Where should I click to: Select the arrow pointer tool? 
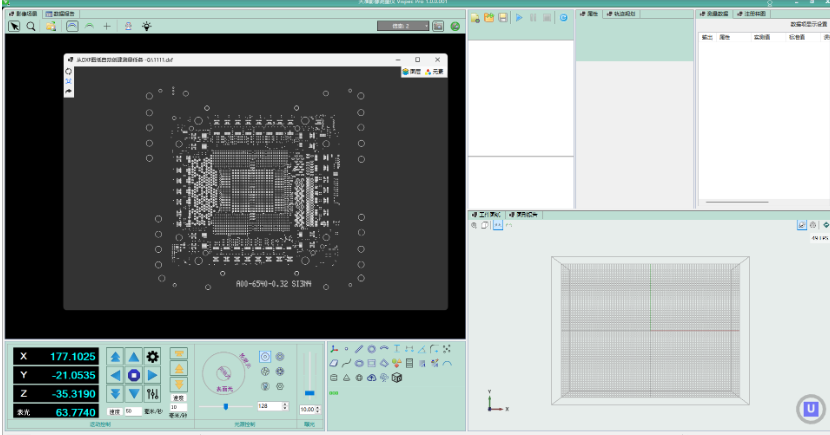click(14, 26)
